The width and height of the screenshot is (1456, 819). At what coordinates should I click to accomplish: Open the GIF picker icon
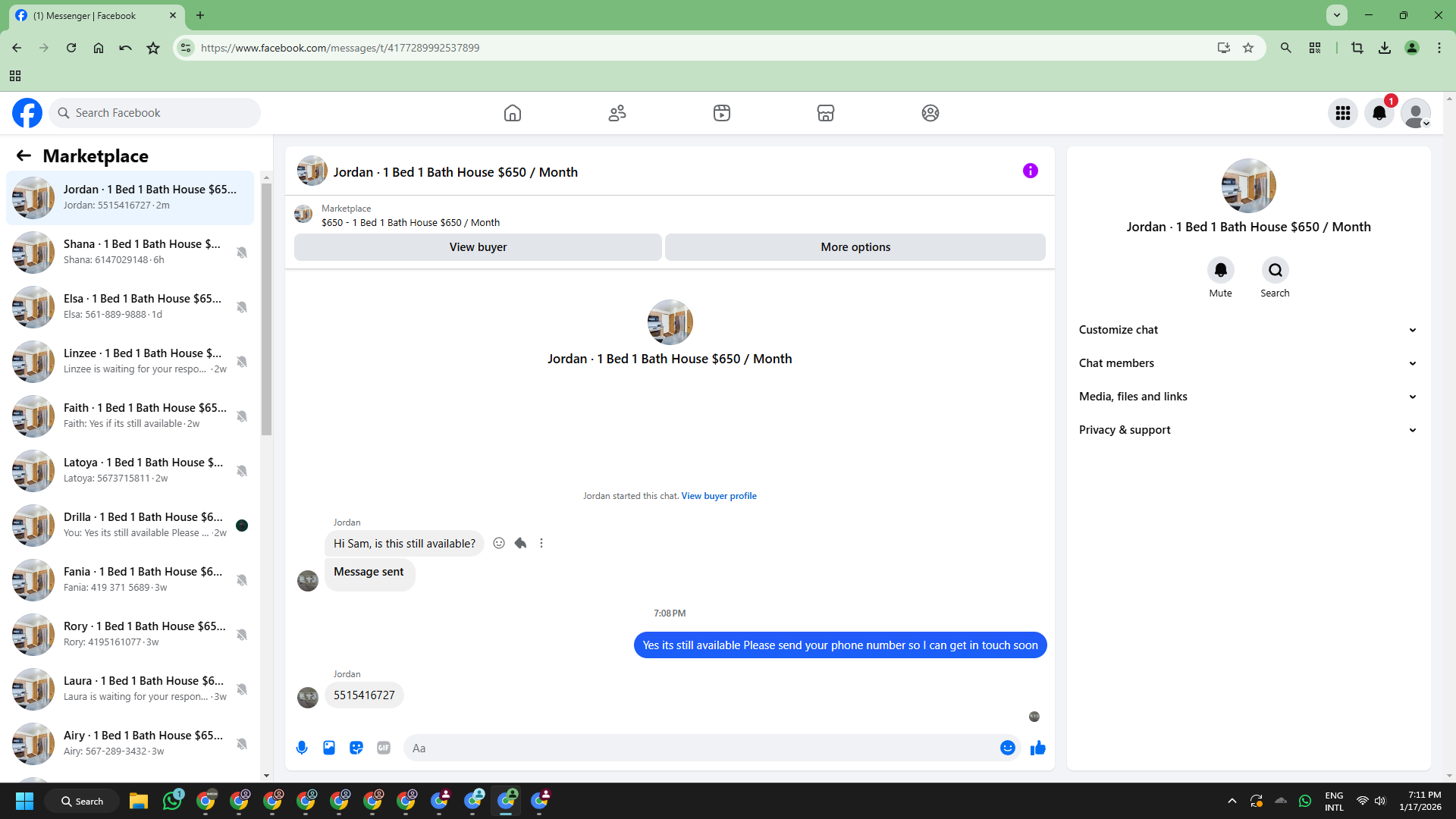tap(384, 748)
